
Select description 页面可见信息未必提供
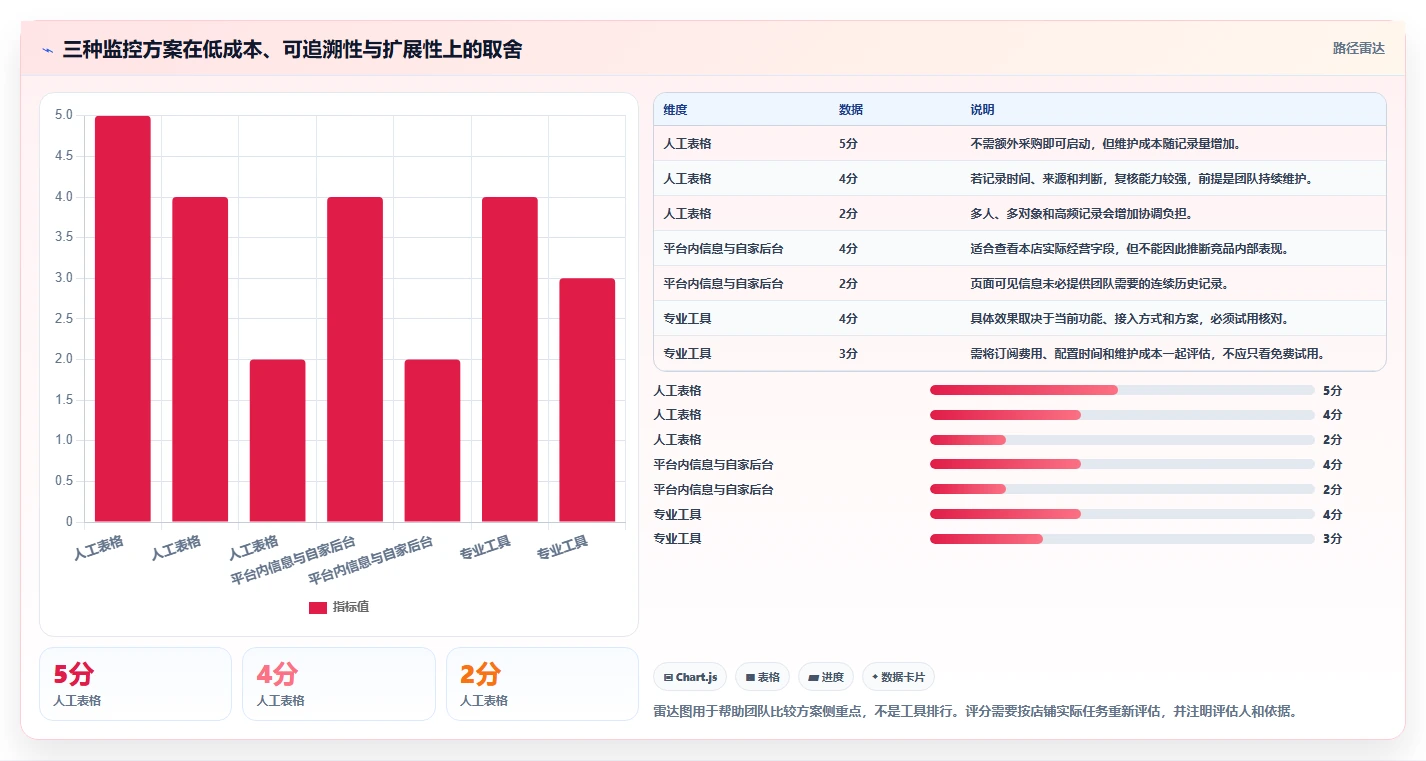1099,284
